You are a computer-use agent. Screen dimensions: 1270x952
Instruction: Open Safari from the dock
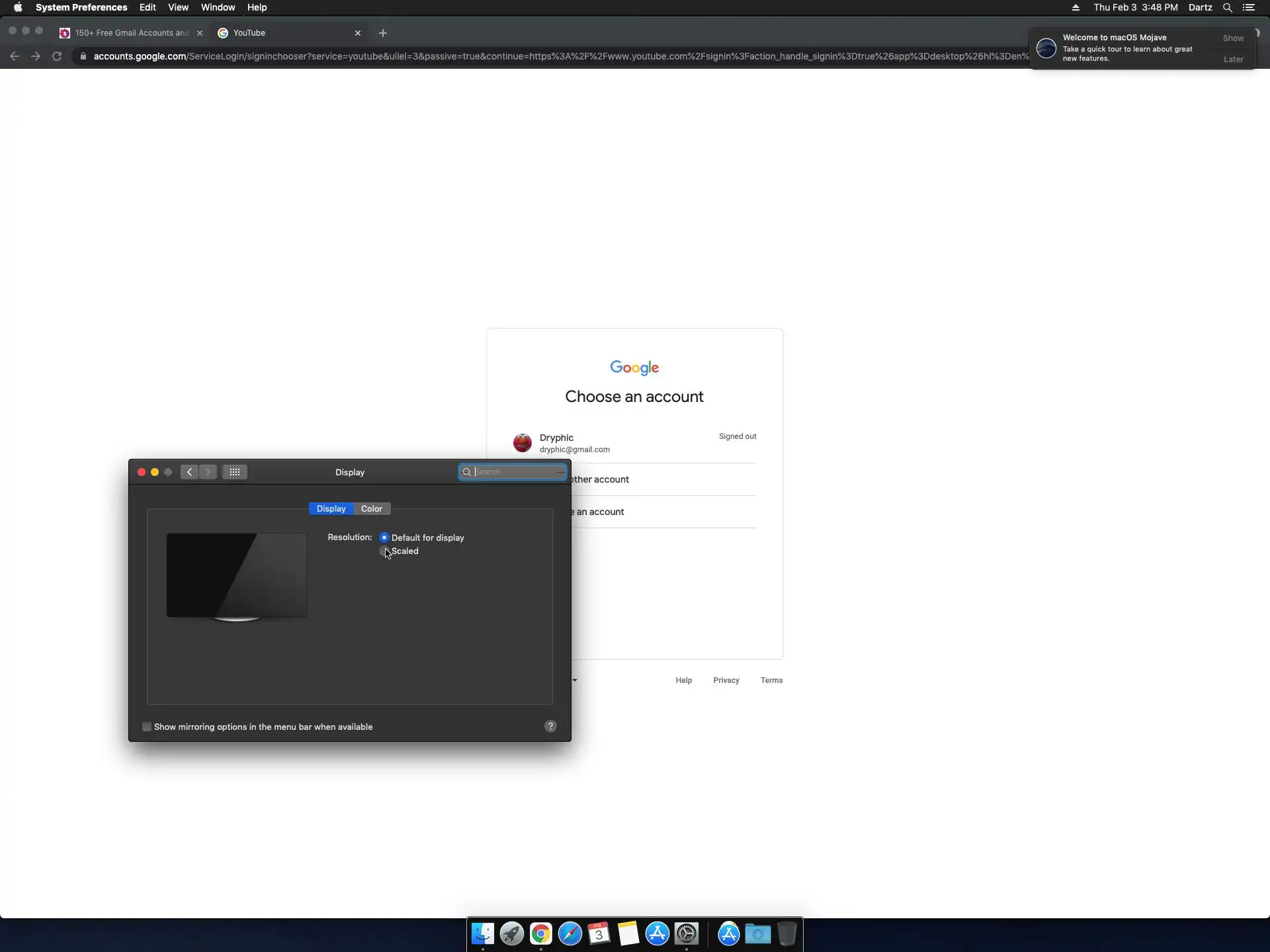pos(570,934)
